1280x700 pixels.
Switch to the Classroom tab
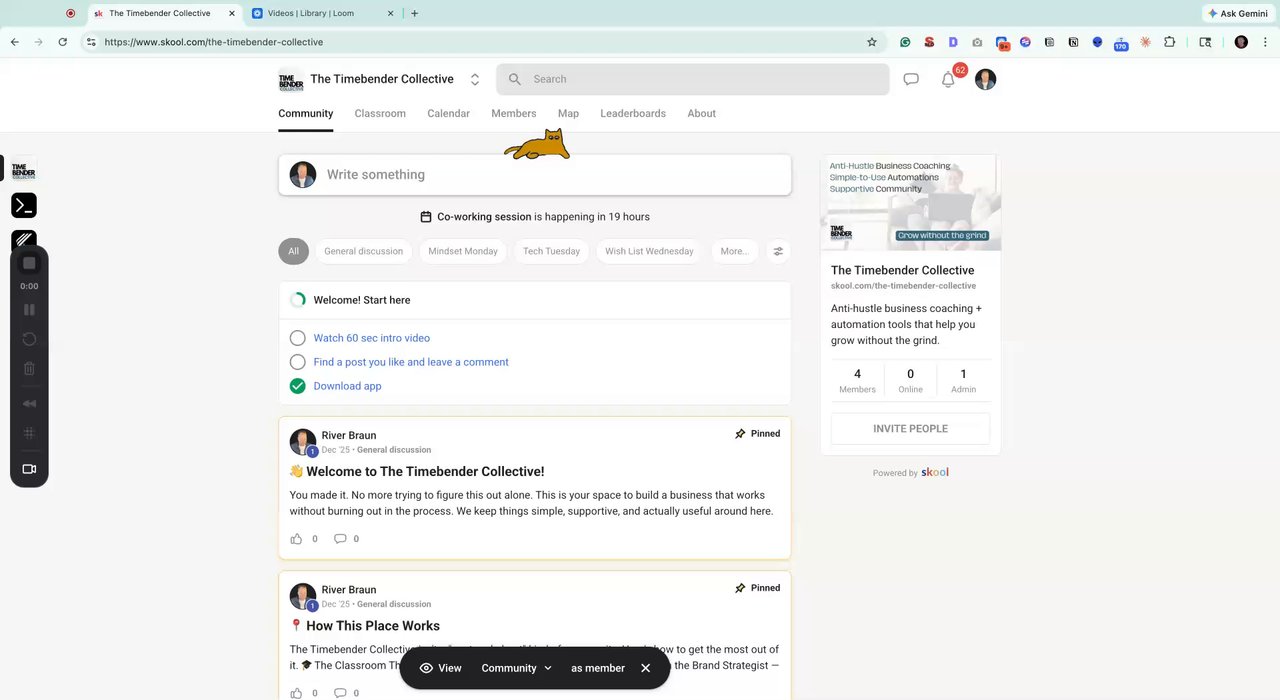pyautogui.click(x=380, y=113)
